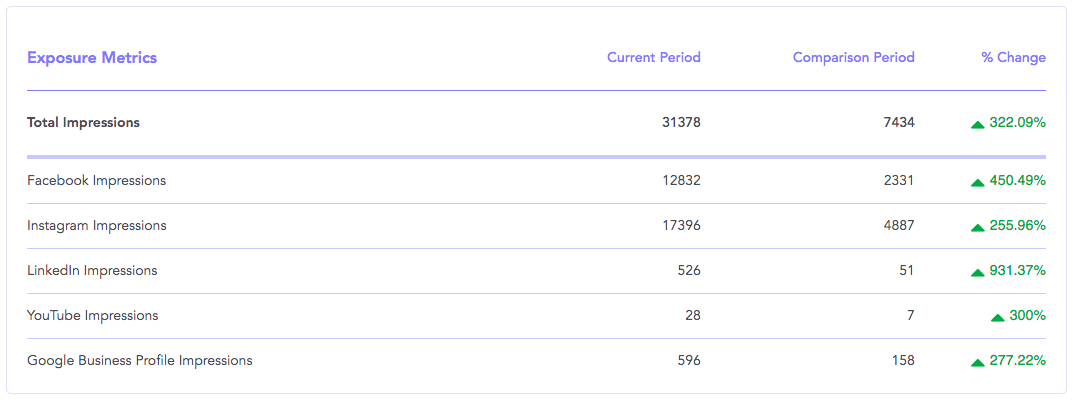
Task: Click the Instagram Impressions label
Action: [96, 226]
